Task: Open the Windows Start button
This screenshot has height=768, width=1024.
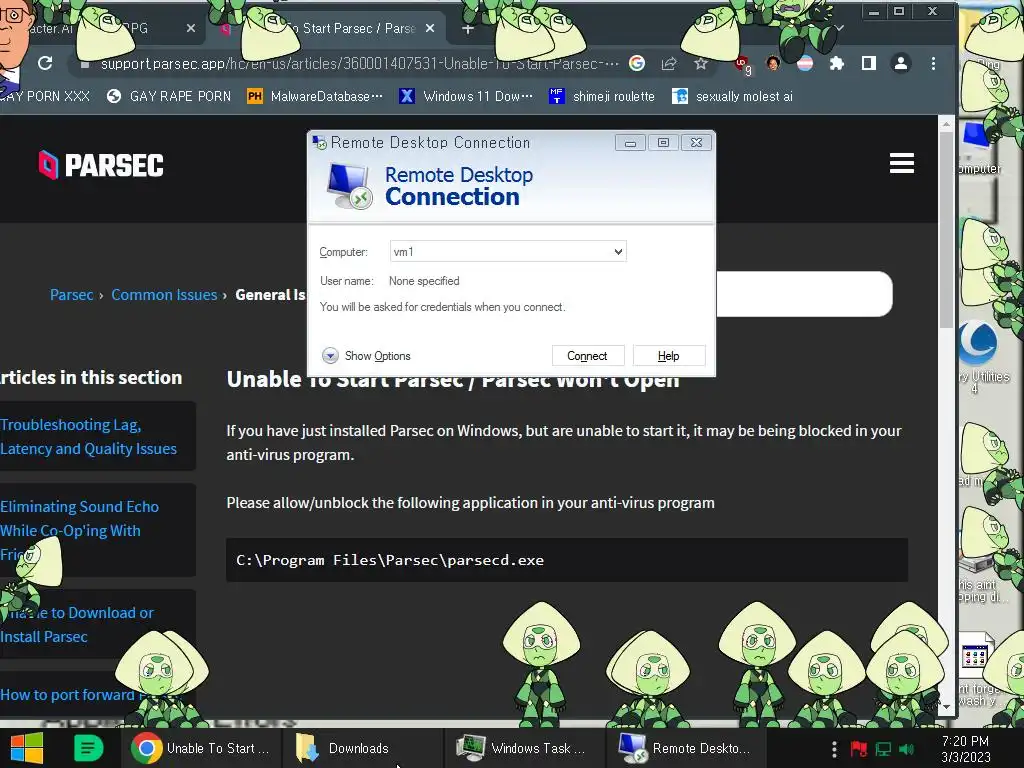Action: point(27,748)
